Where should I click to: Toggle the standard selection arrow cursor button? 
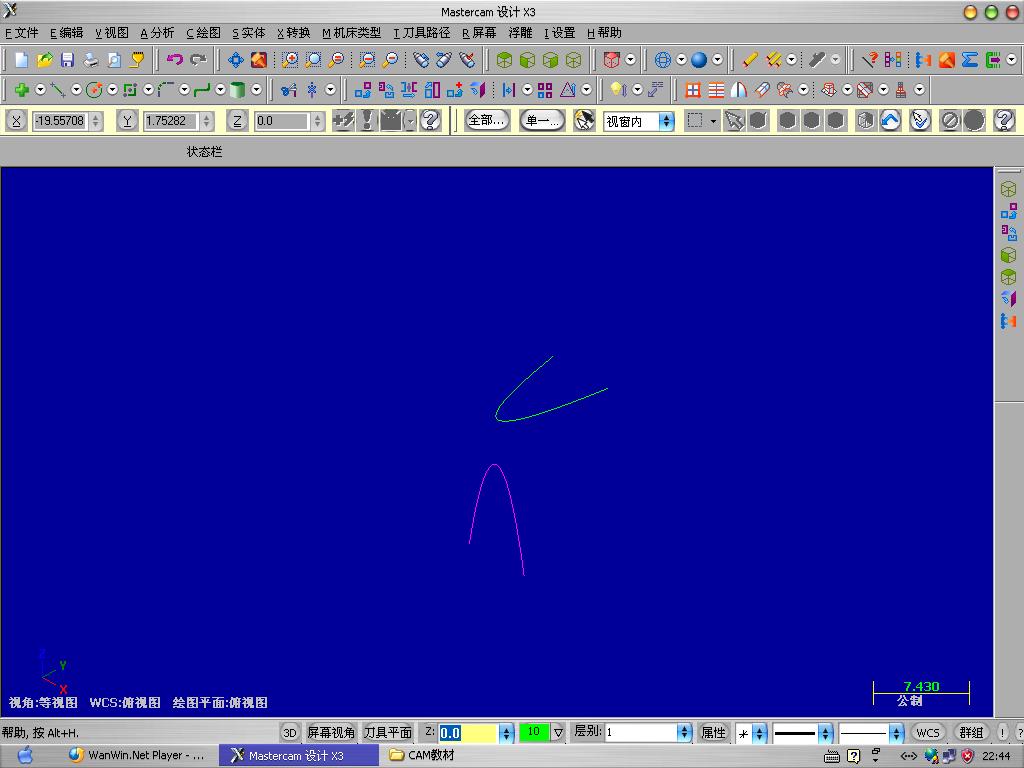click(x=734, y=121)
